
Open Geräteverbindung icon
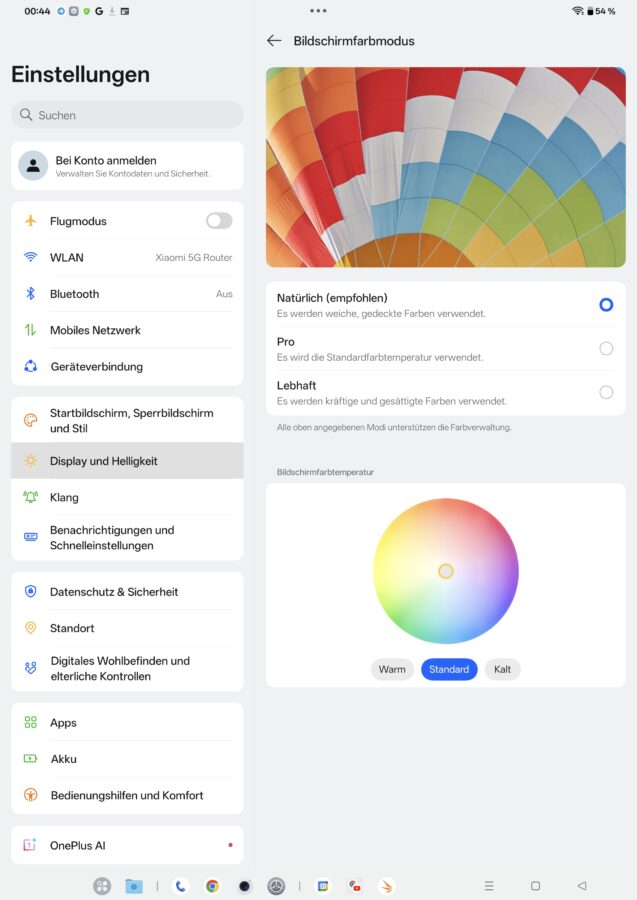(x=30, y=366)
